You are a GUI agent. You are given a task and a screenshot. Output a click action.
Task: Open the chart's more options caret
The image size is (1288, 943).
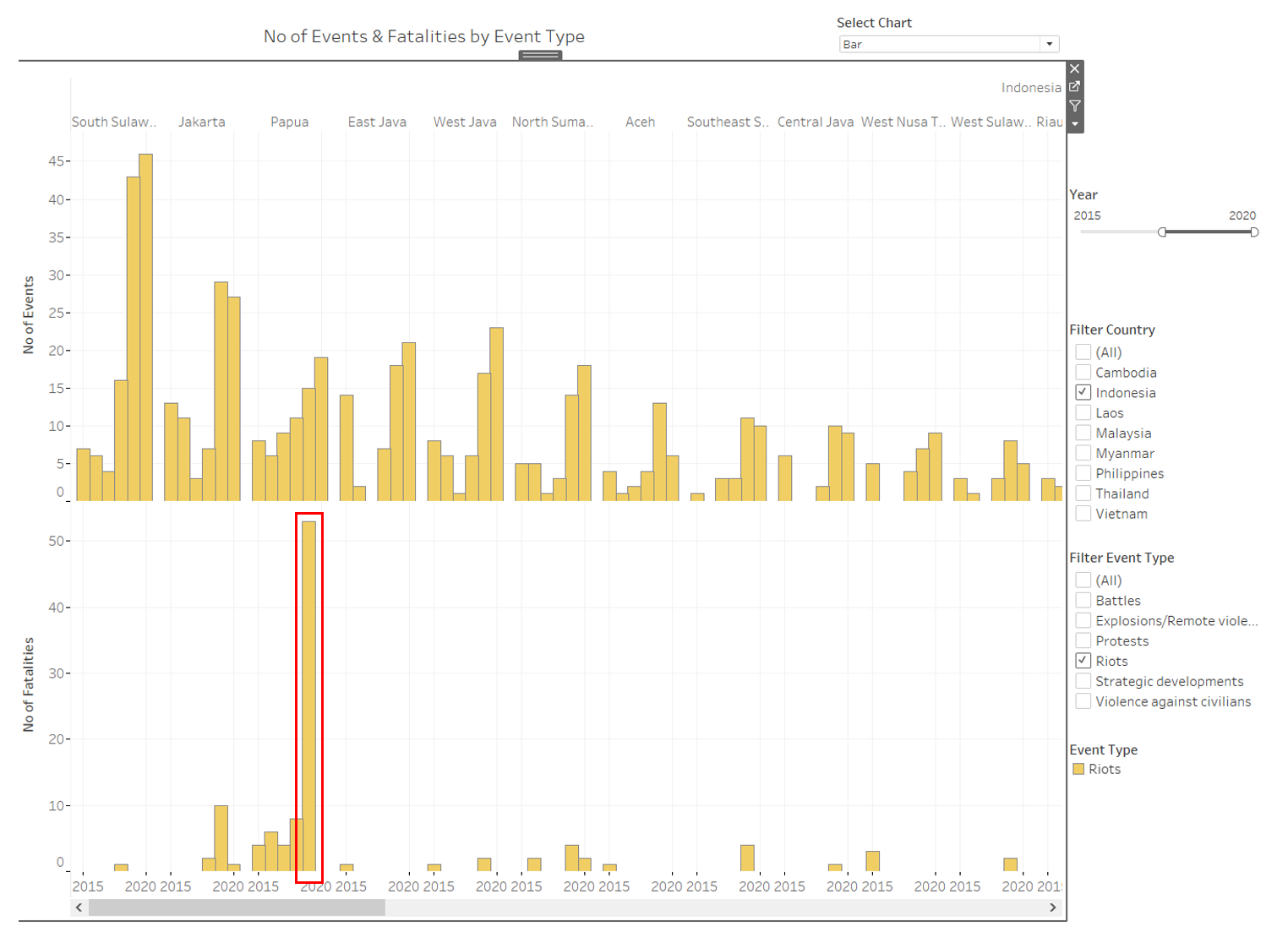pyautogui.click(x=1074, y=124)
